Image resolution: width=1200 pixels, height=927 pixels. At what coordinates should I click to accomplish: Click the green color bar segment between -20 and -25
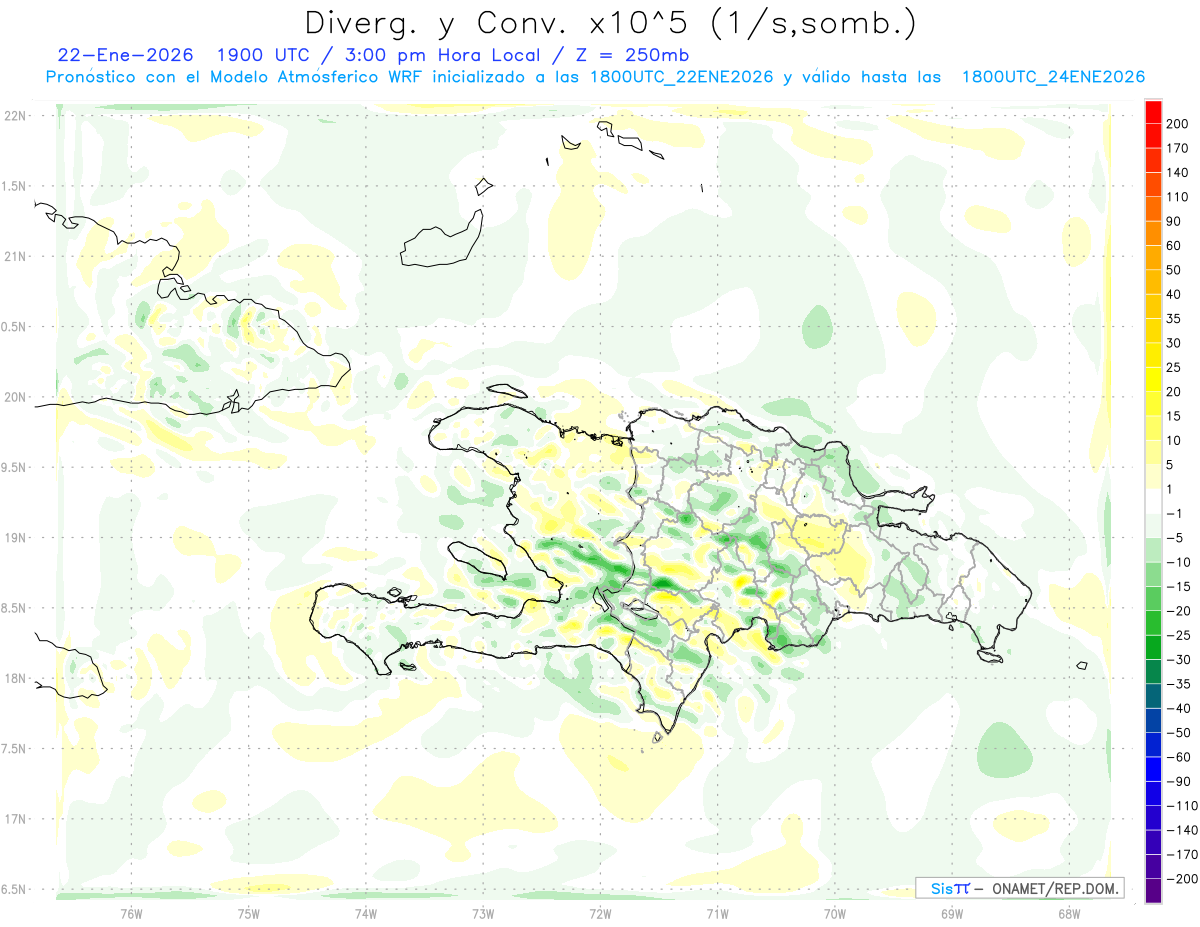click(1153, 624)
